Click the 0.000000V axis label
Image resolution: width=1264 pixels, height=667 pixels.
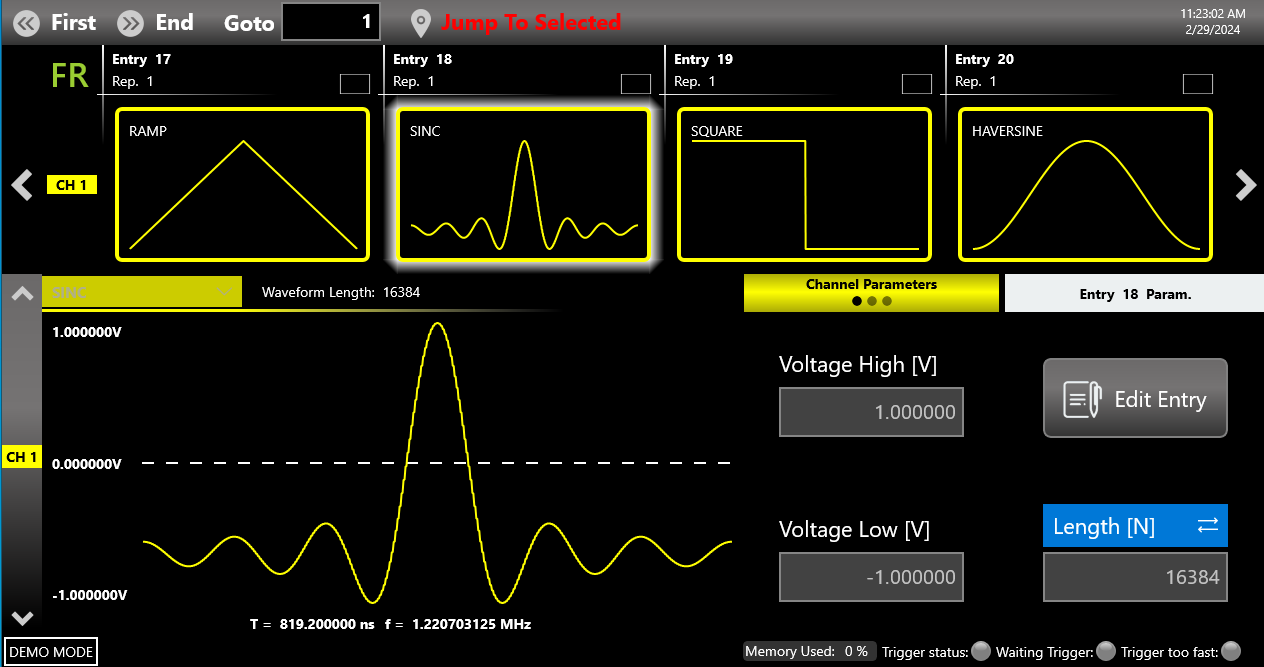coord(87,464)
